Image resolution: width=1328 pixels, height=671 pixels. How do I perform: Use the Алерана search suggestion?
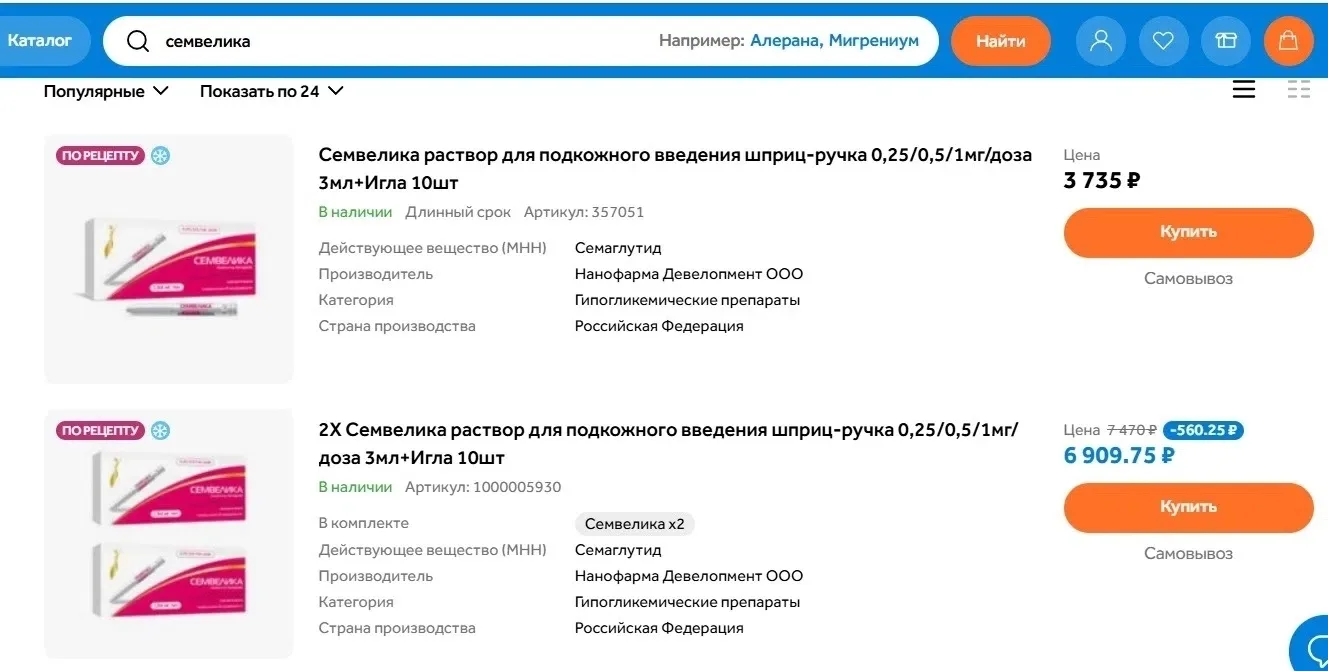coord(785,41)
